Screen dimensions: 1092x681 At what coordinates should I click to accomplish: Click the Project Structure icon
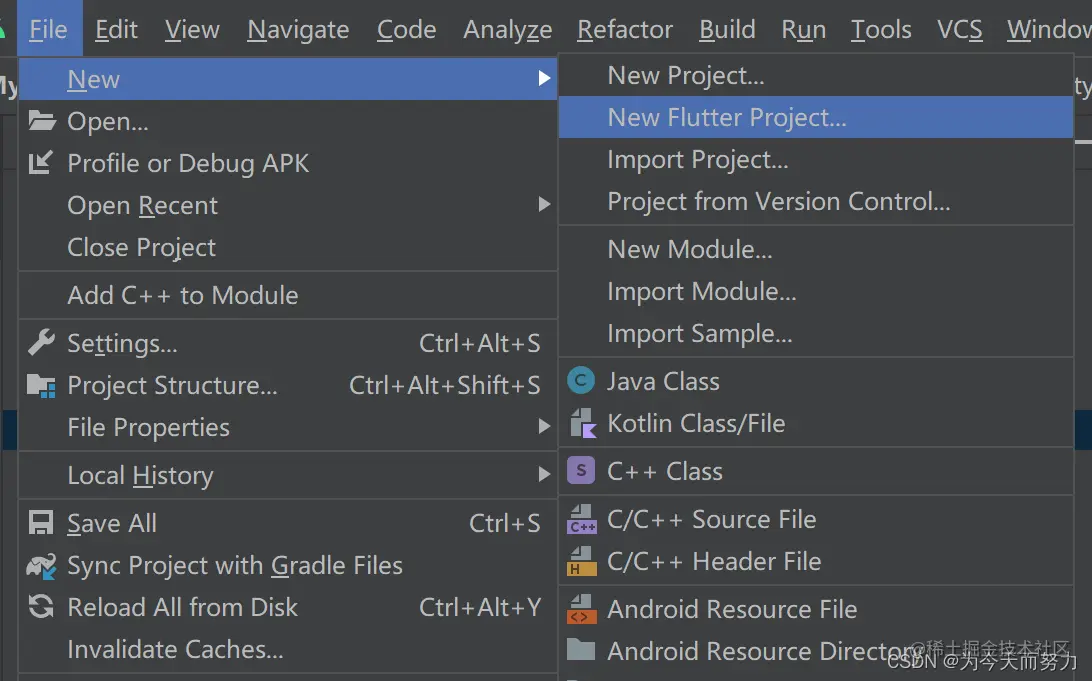coord(41,386)
